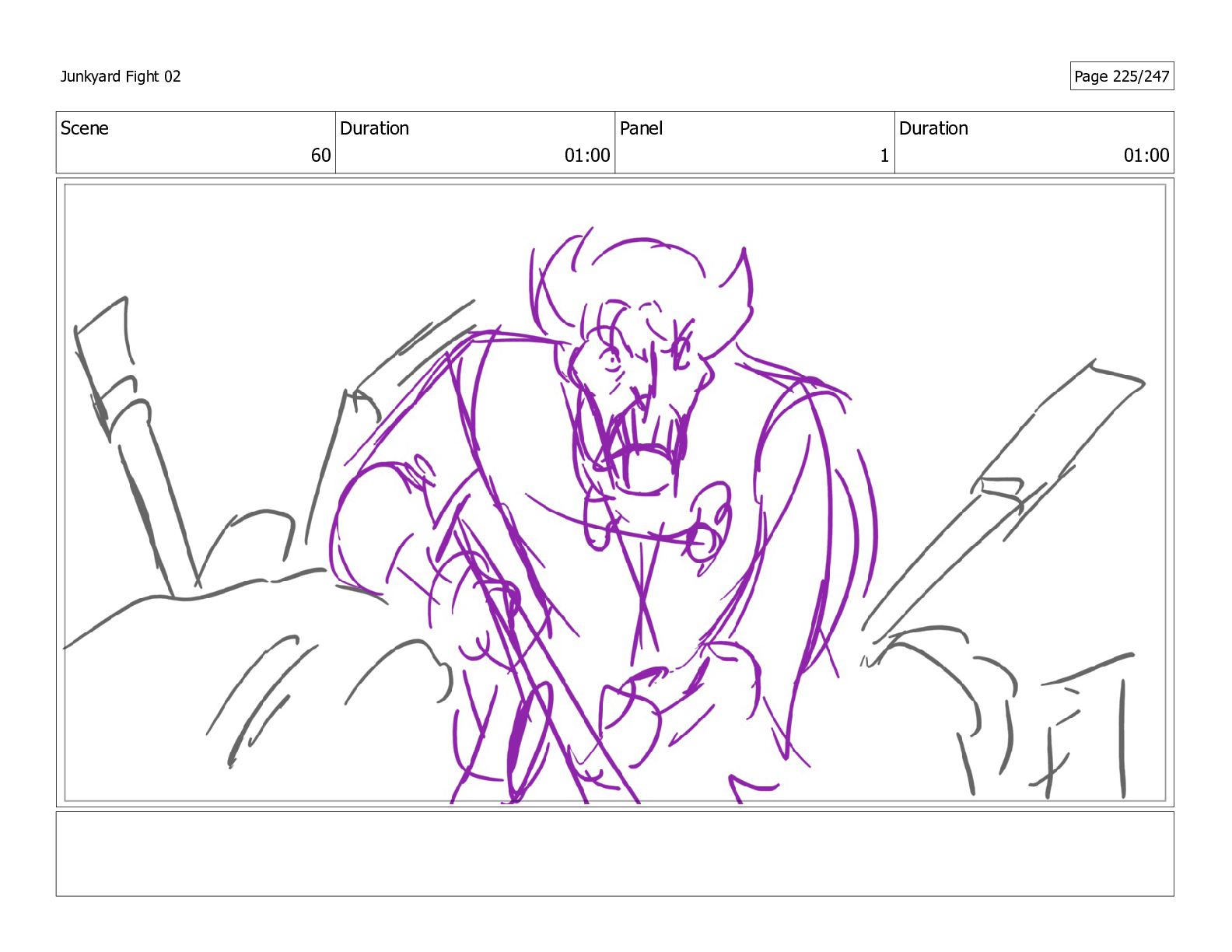The height and width of the screenshot is (952, 1232).
Task: Click the panel number '1'
Action: pyautogui.click(x=884, y=156)
